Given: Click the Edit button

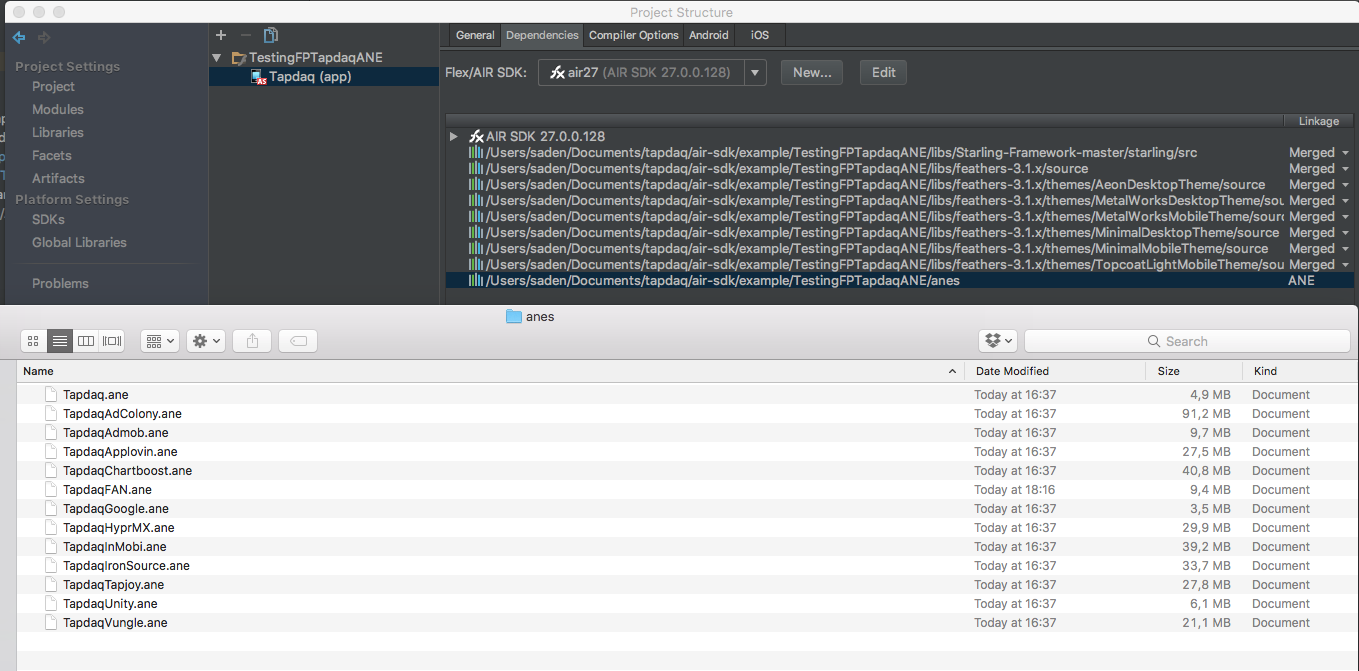Looking at the screenshot, I should (x=883, y=72).
